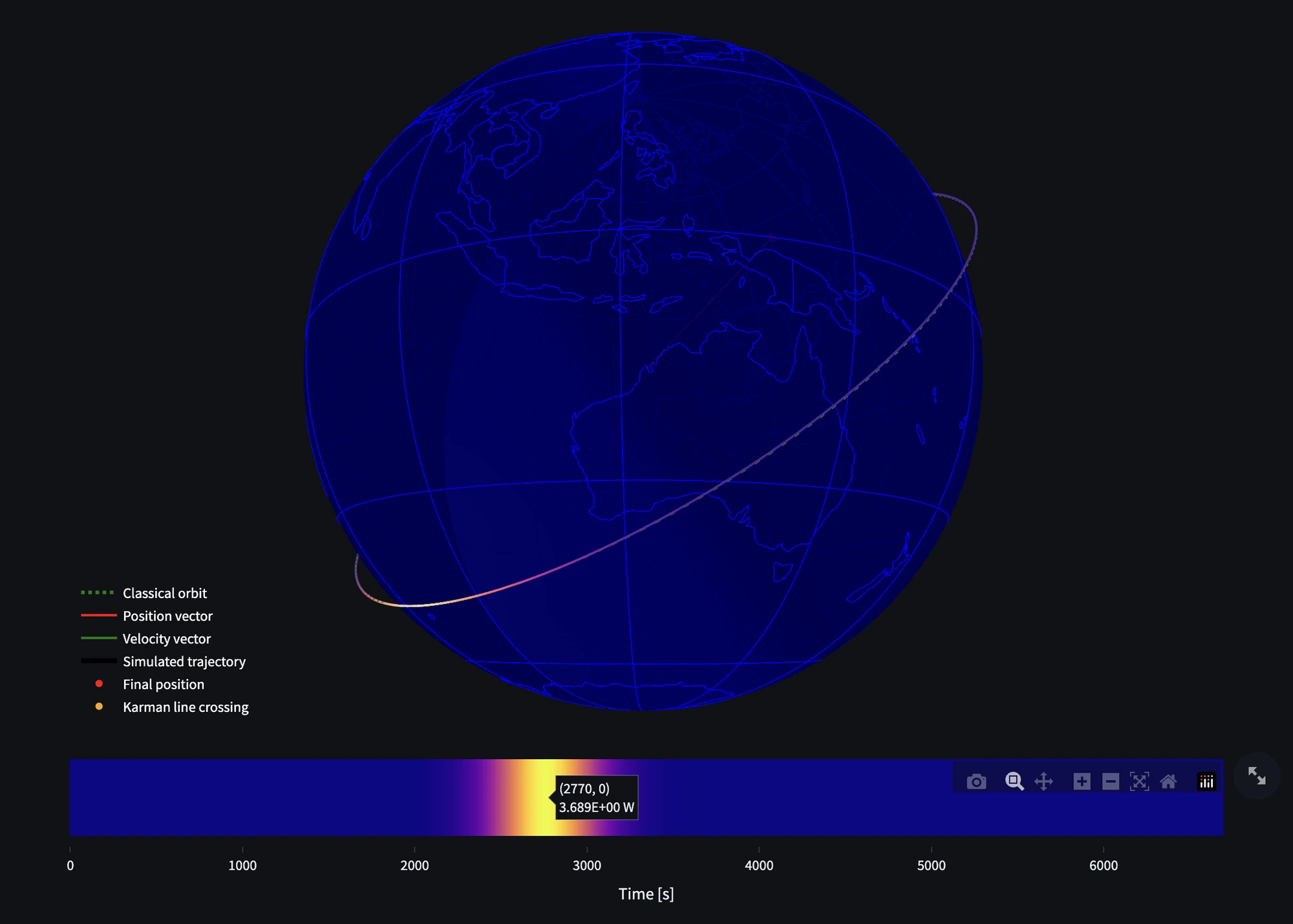Reset axes with the home icon
Viewport: 1293px width, 924px height.
click(1168, 782)
